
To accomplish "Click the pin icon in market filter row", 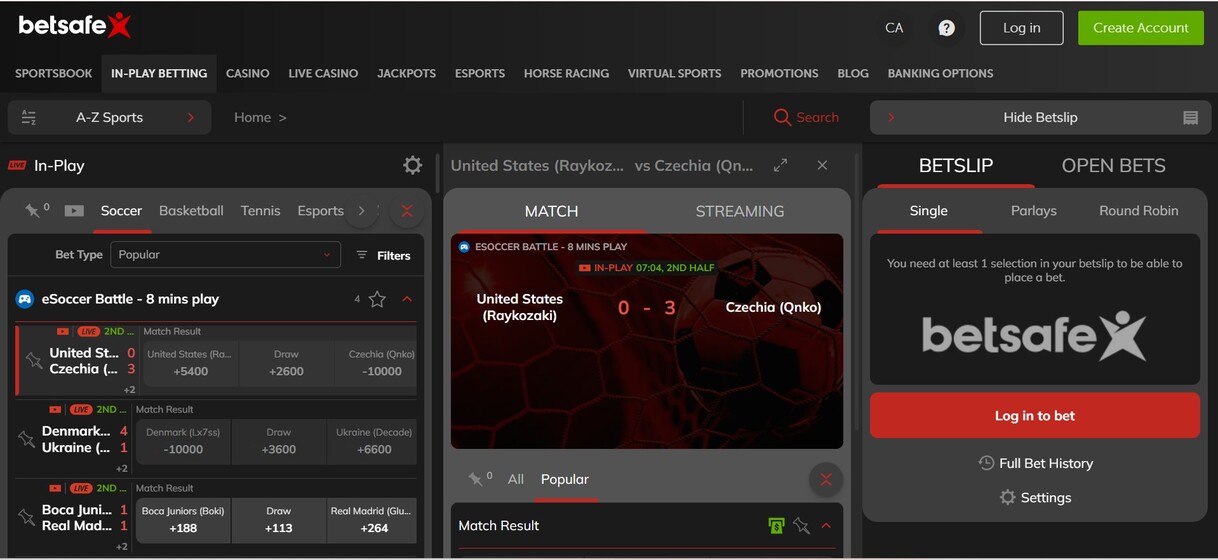I will click(x=476, y=479).
